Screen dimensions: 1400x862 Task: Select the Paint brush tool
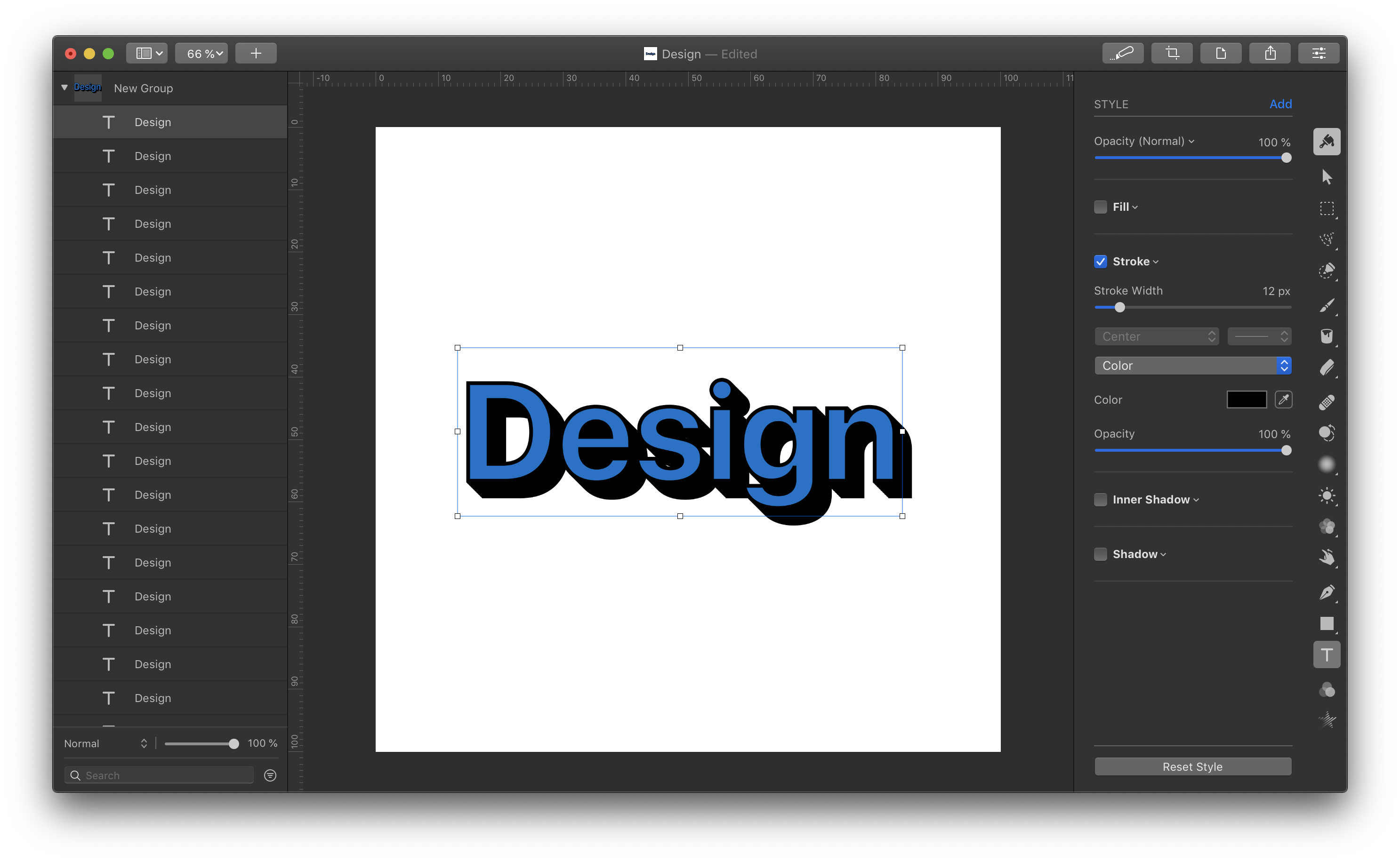click(x=1327, y=305)
